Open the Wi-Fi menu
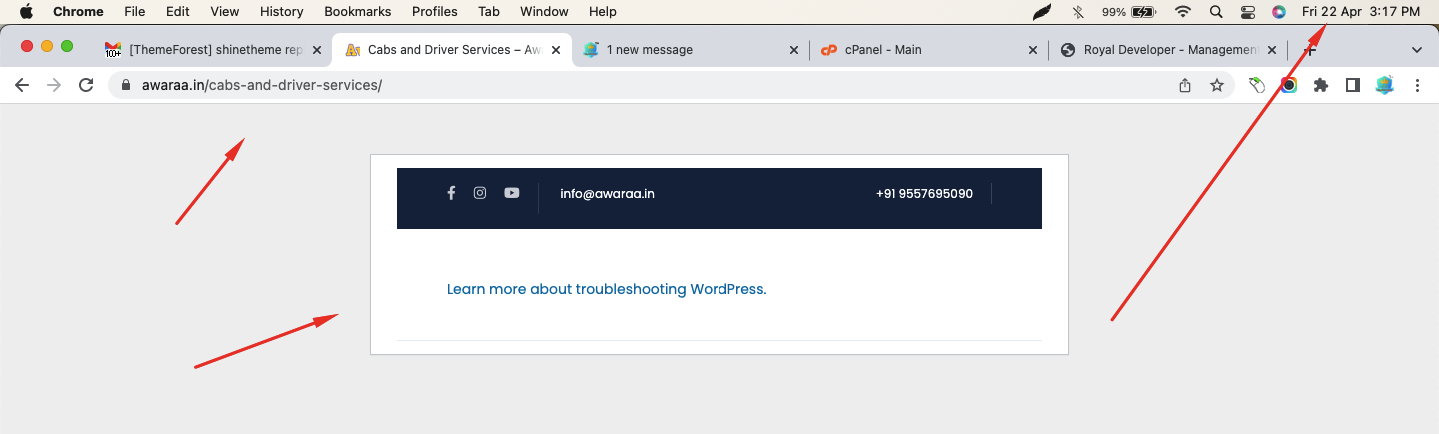This screenshot has height=434, width=1439. point(1184,12)
